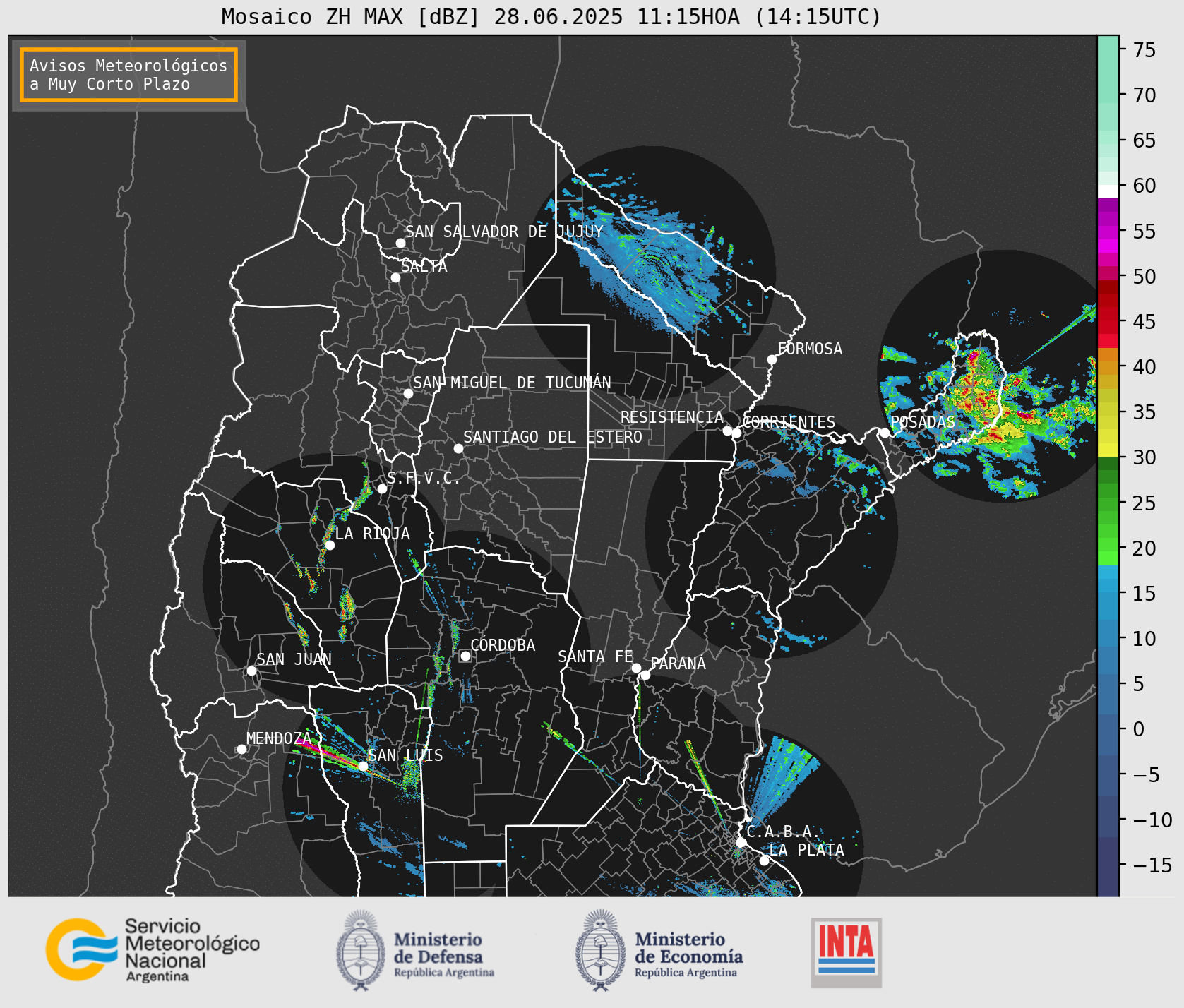Click the Córdoba city marker
The height and width of the screenshot is (1008, 1184).
[x=465, y=656]
